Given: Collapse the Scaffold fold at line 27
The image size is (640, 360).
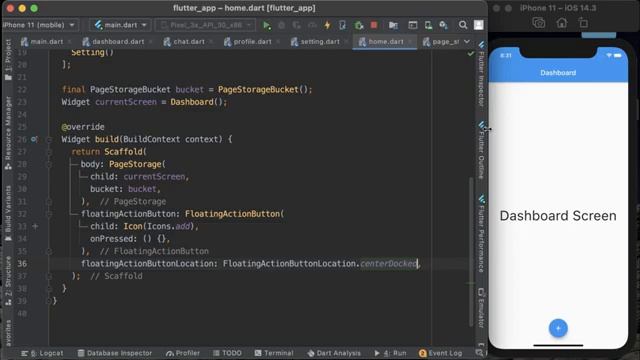Looking at the screenshot, I should pyautogui.click(x=49, y=152).
